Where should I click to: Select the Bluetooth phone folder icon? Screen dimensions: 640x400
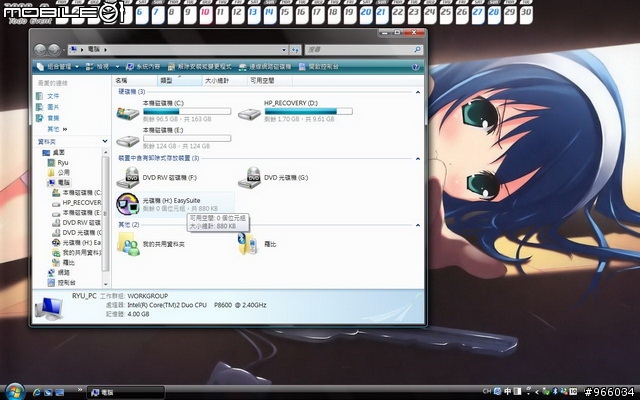249,244
